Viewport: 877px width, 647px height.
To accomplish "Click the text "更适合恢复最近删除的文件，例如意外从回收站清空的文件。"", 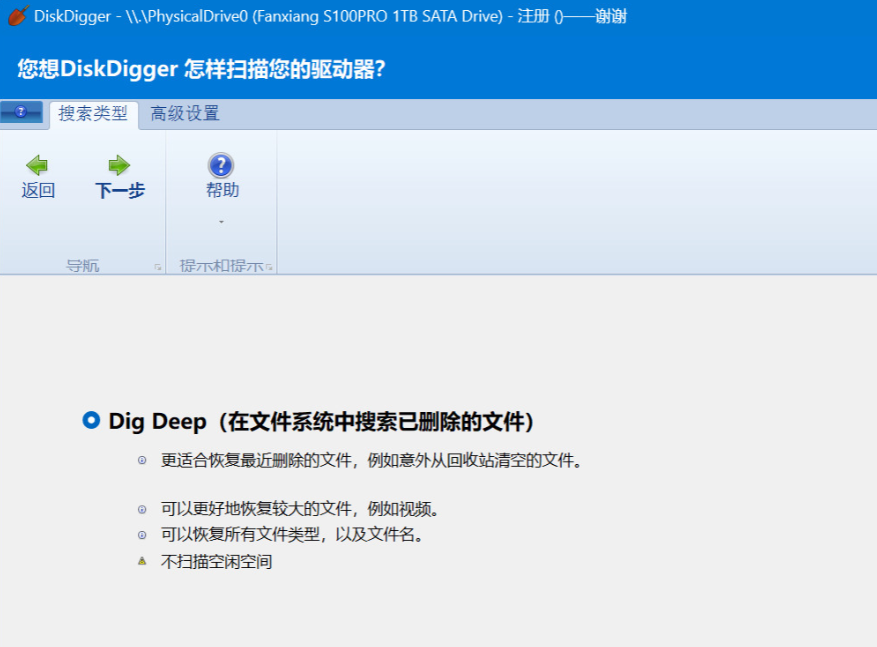I will coord(371,461).
